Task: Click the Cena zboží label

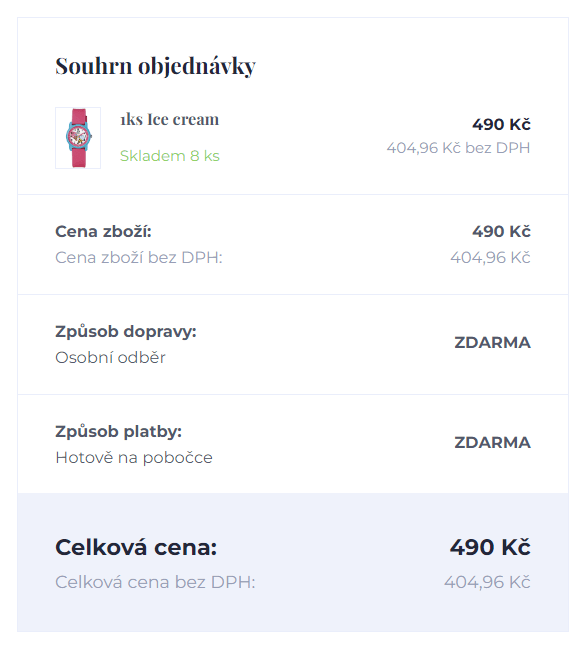Action: pos(103,231)
